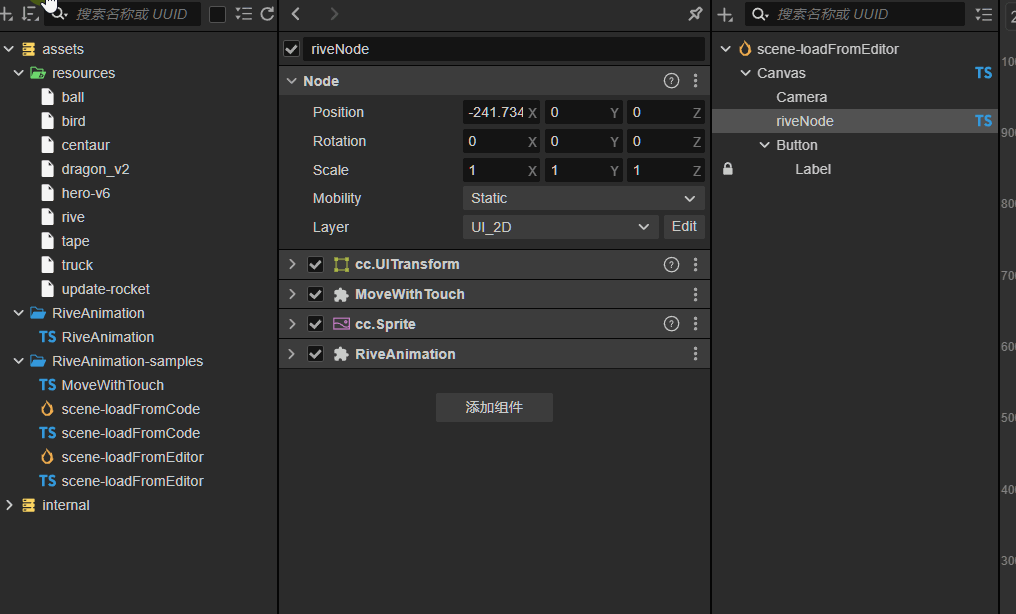Collapse the Button node in the hierarchy
This screenshot has width=1016, height=614.
(764, 145)
